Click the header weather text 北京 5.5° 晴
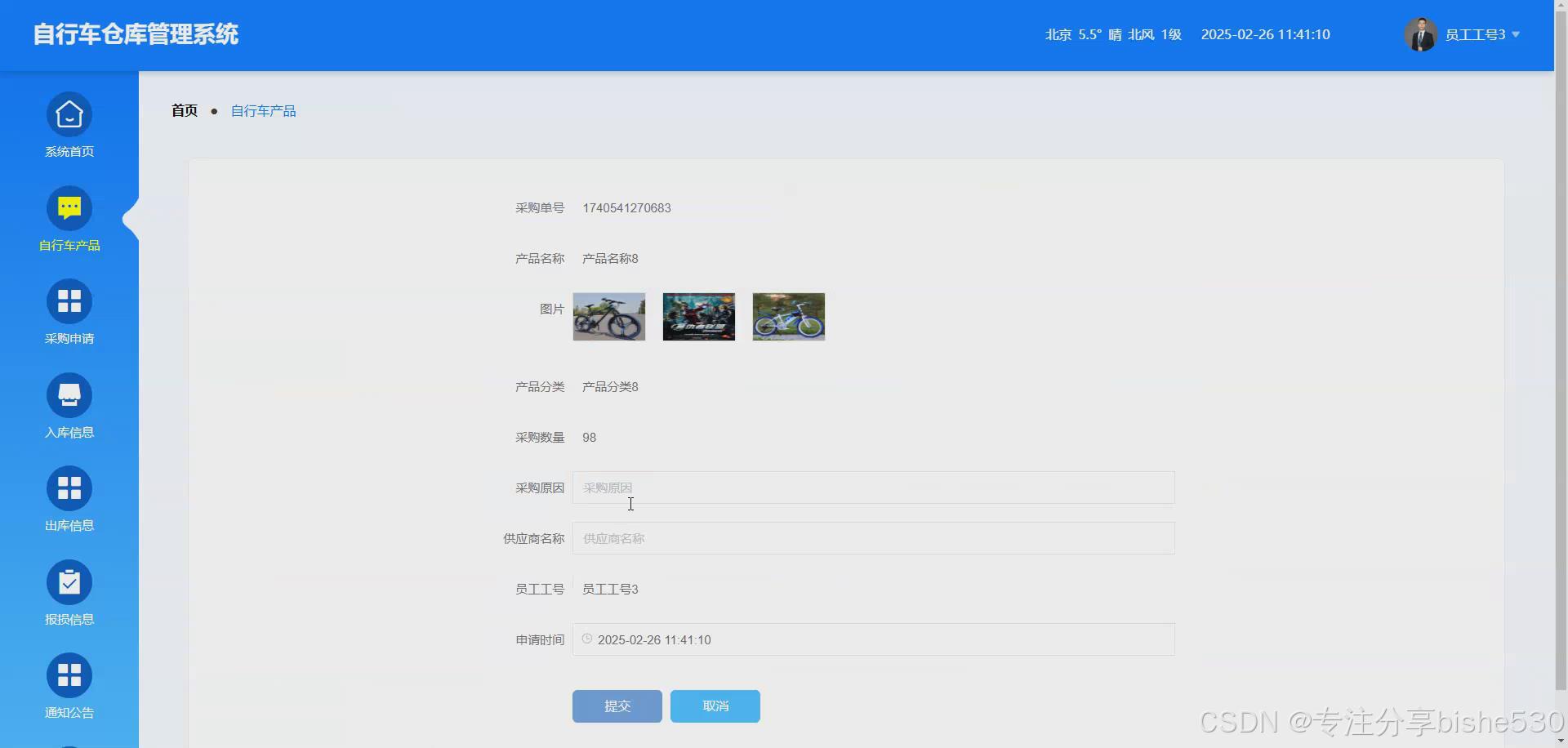 (1083, 34)
